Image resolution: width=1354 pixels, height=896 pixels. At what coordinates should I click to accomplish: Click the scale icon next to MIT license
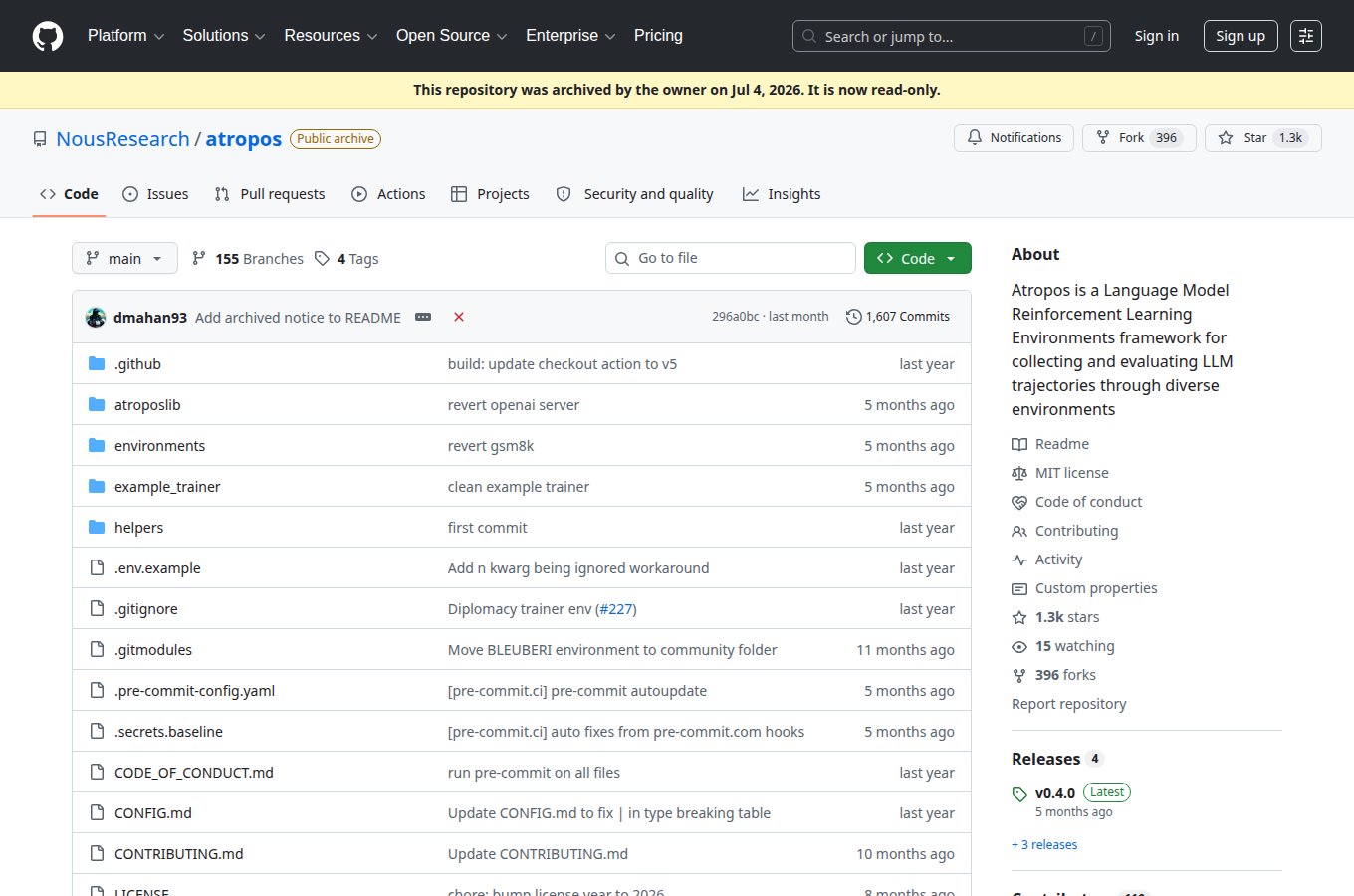point(1019,473)
